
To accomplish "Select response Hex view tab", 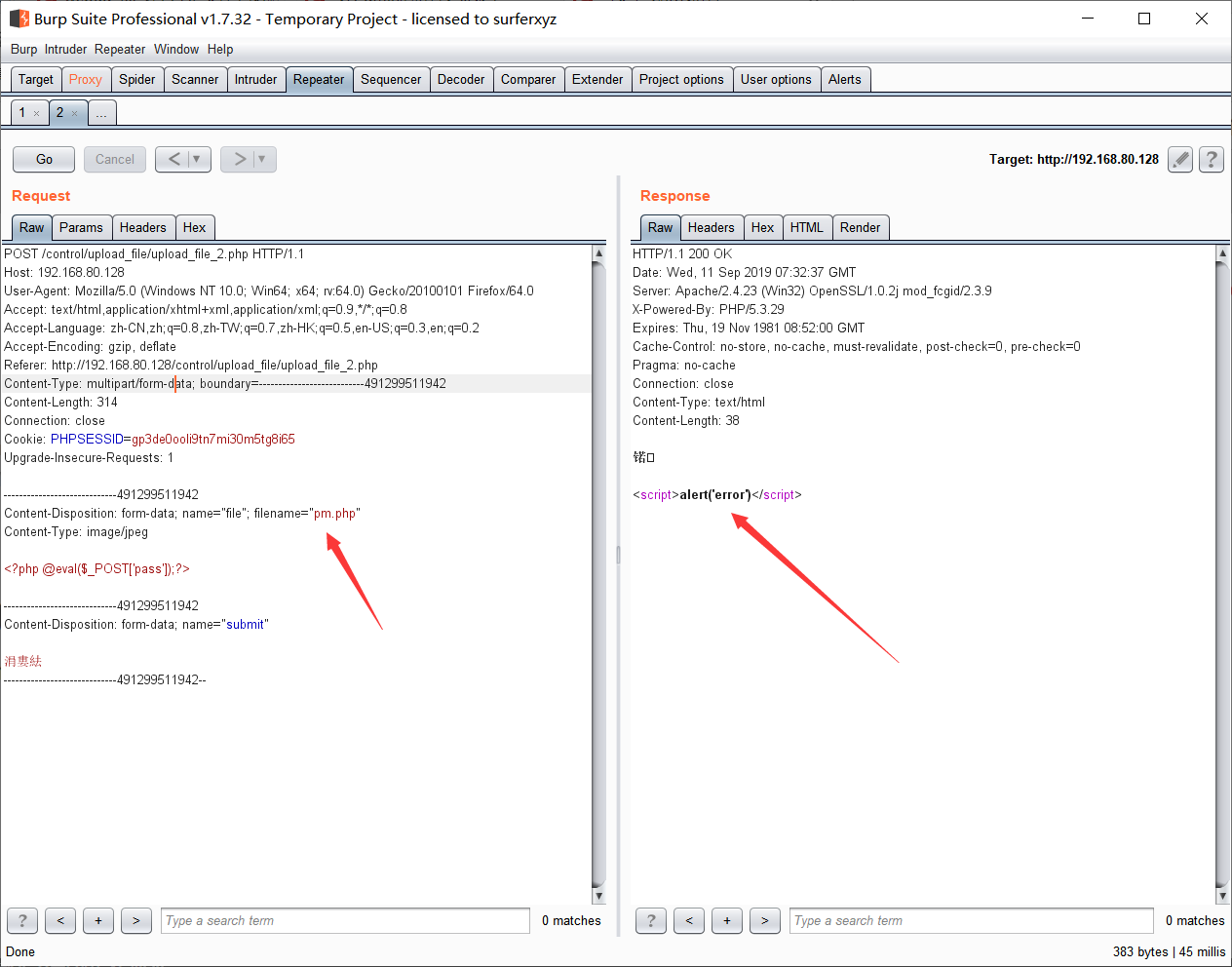I will (763, 228).
